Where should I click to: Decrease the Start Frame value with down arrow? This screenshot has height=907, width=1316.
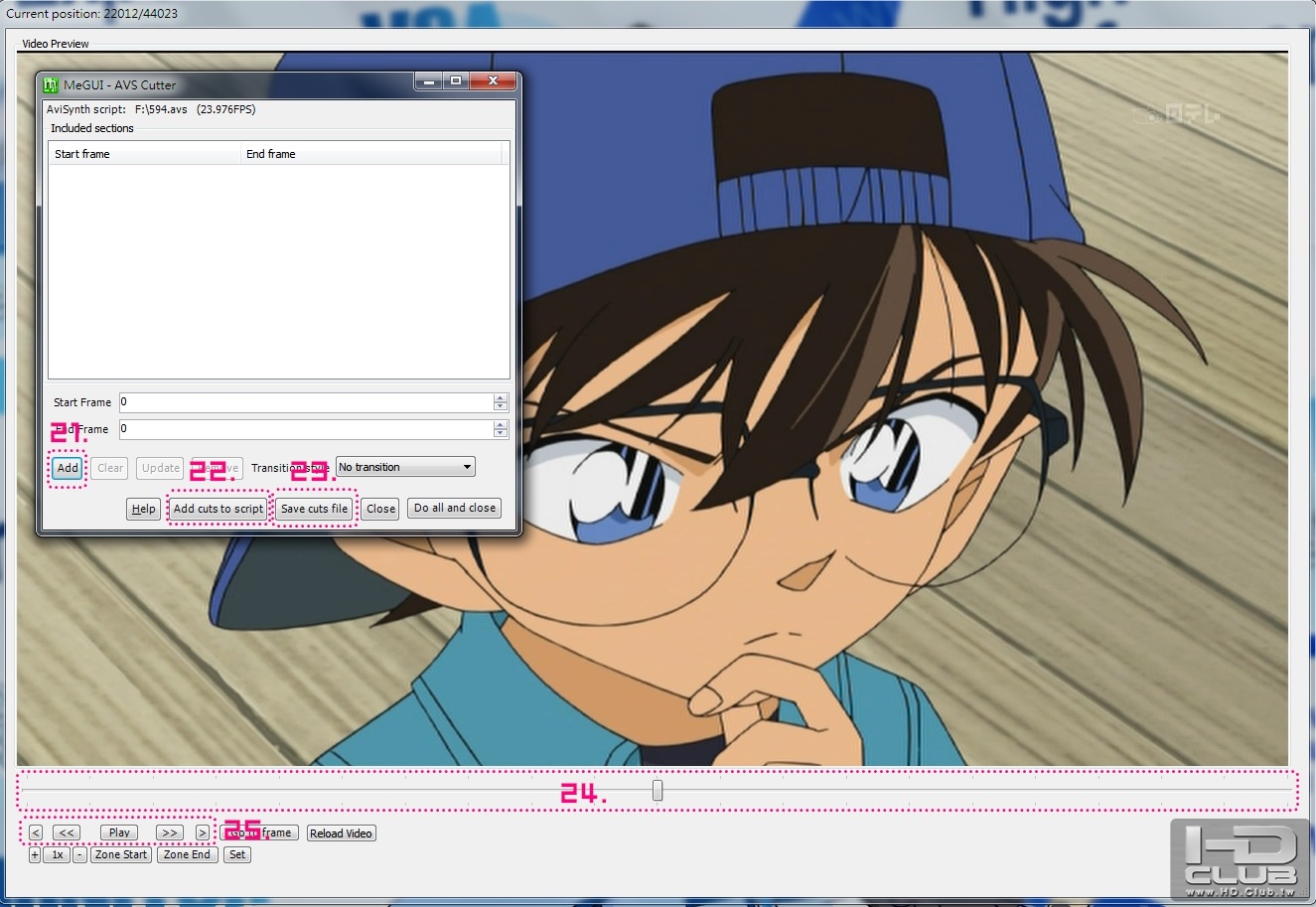click(x=501, y=406)
